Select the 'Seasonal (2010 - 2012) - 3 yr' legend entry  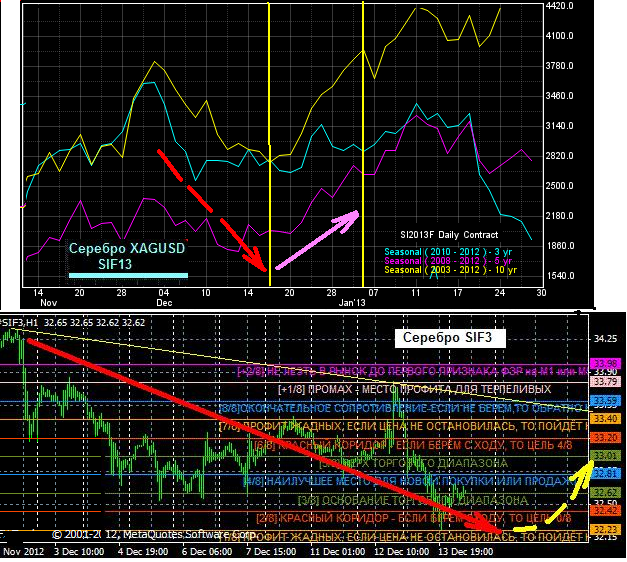pyautogui.click(x=448, y=252)
